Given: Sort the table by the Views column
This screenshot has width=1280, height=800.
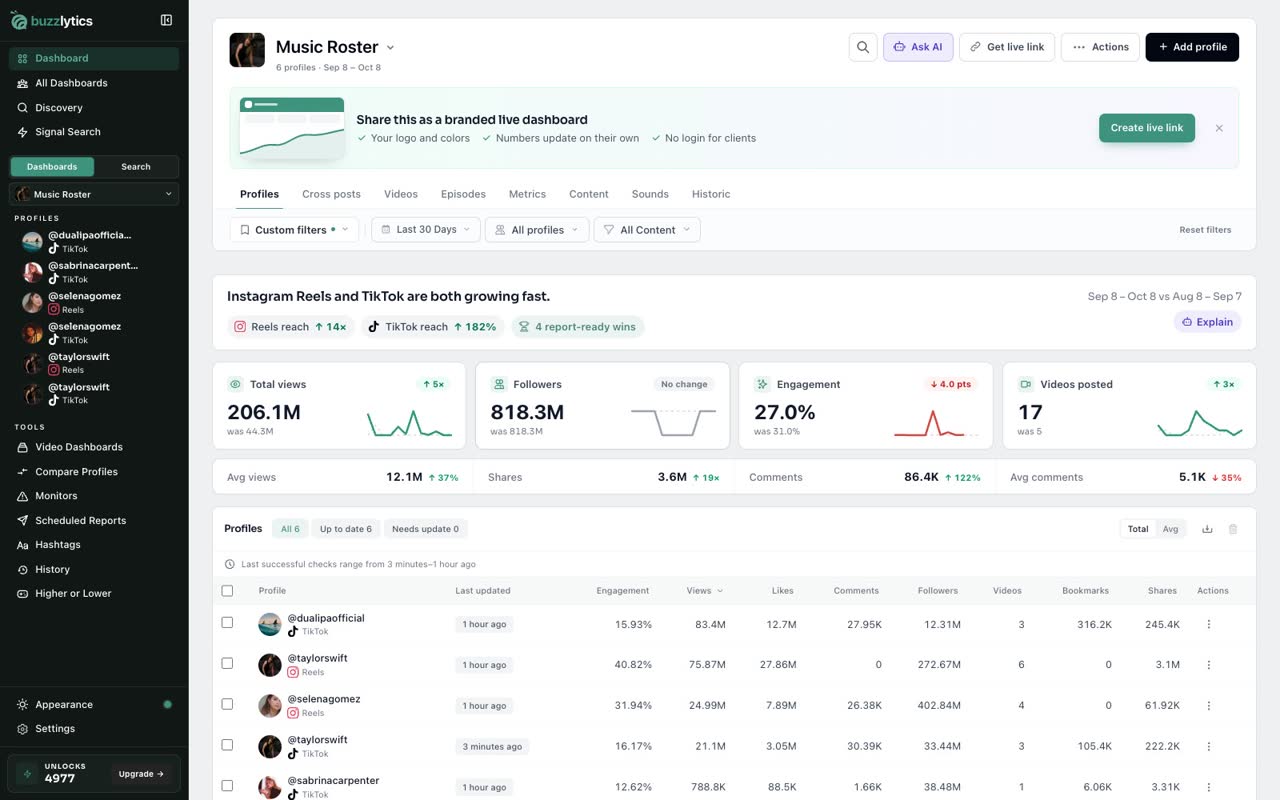Looking at the screenshot, I should (705, 591).
